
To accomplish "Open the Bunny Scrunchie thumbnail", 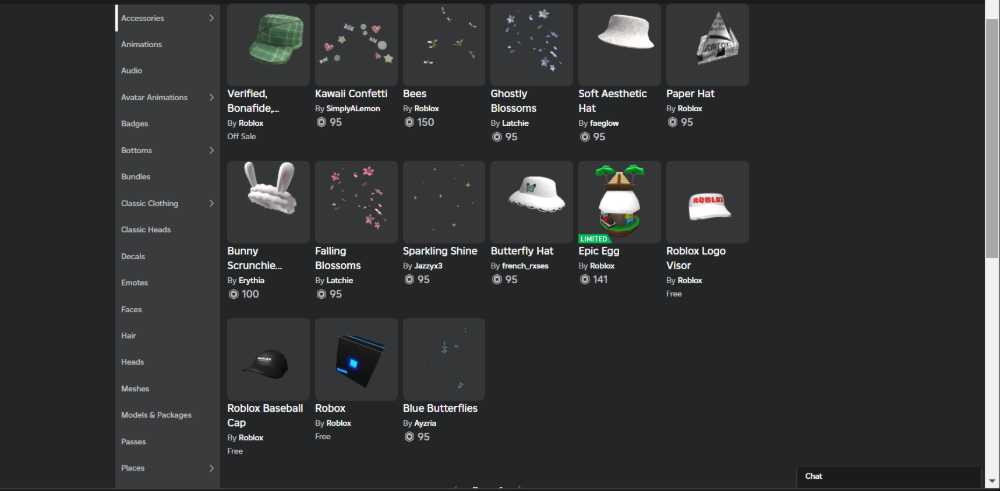I will pos(268,202).
